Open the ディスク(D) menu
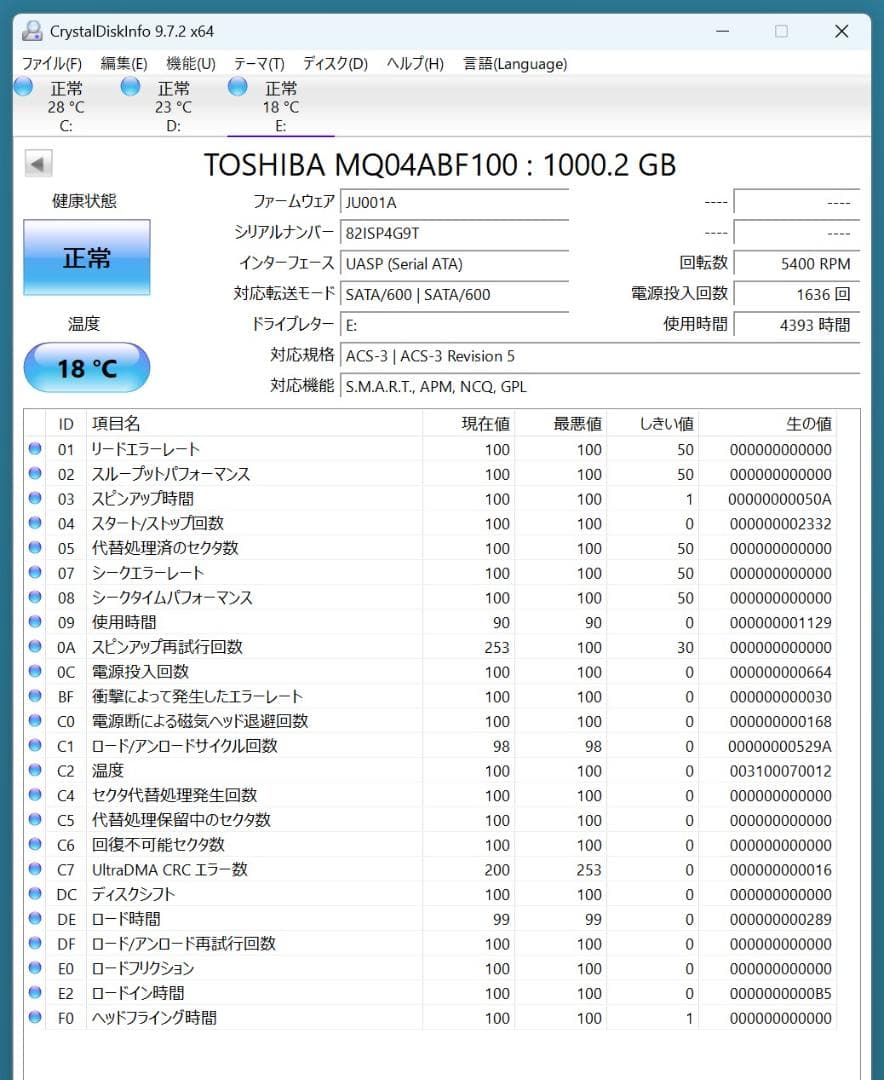 (x=336, y=64)
